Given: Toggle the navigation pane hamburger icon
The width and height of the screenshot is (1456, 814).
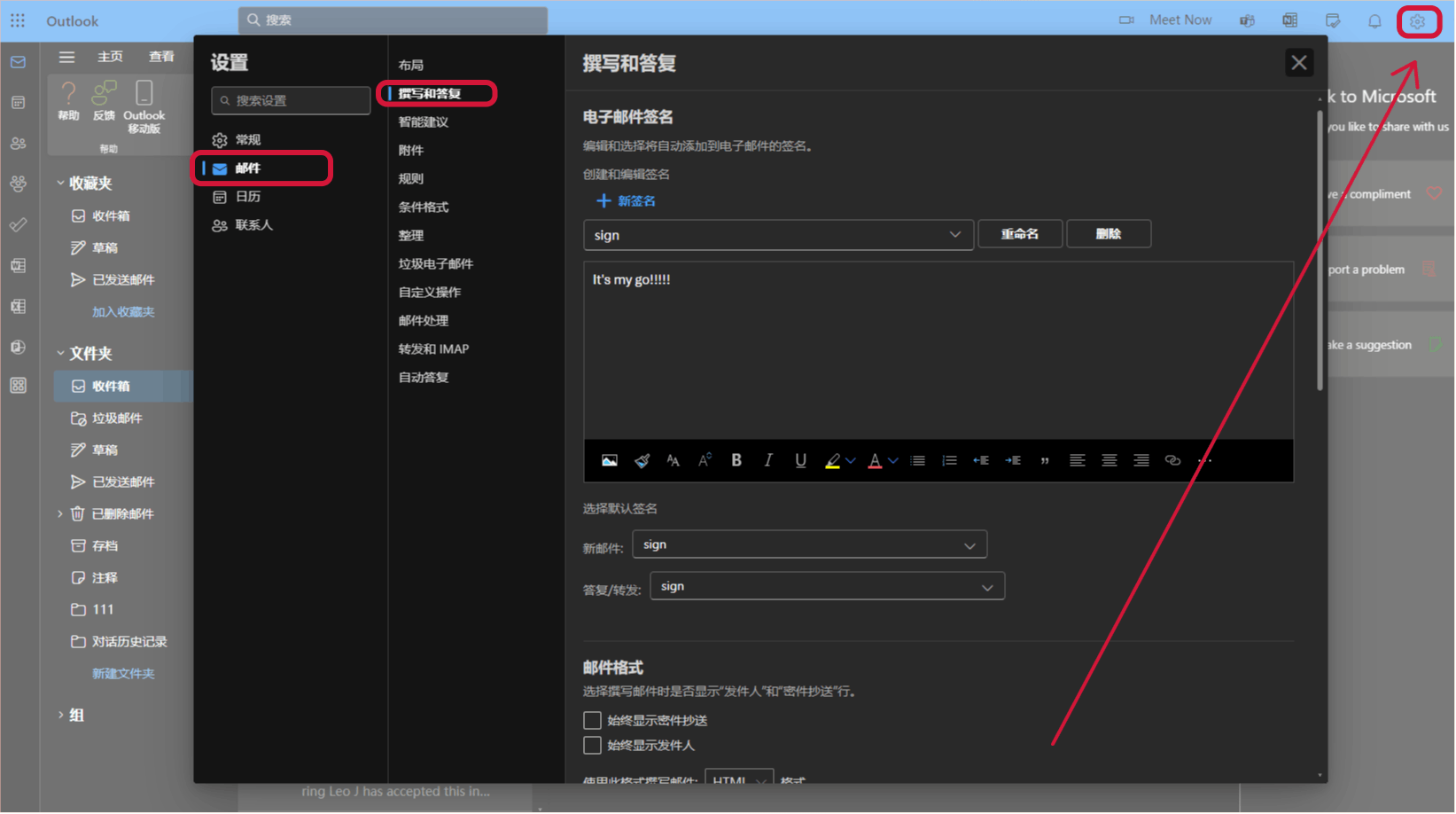Looking at the screenshot, I should tap(66, 58).
